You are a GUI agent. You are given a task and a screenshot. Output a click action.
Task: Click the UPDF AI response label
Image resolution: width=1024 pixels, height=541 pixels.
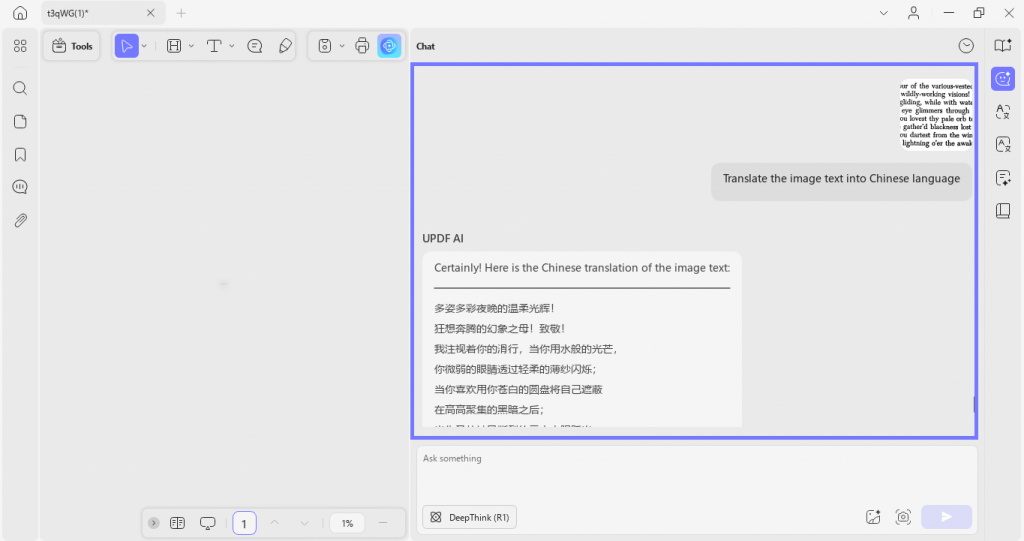pos(443,238)
